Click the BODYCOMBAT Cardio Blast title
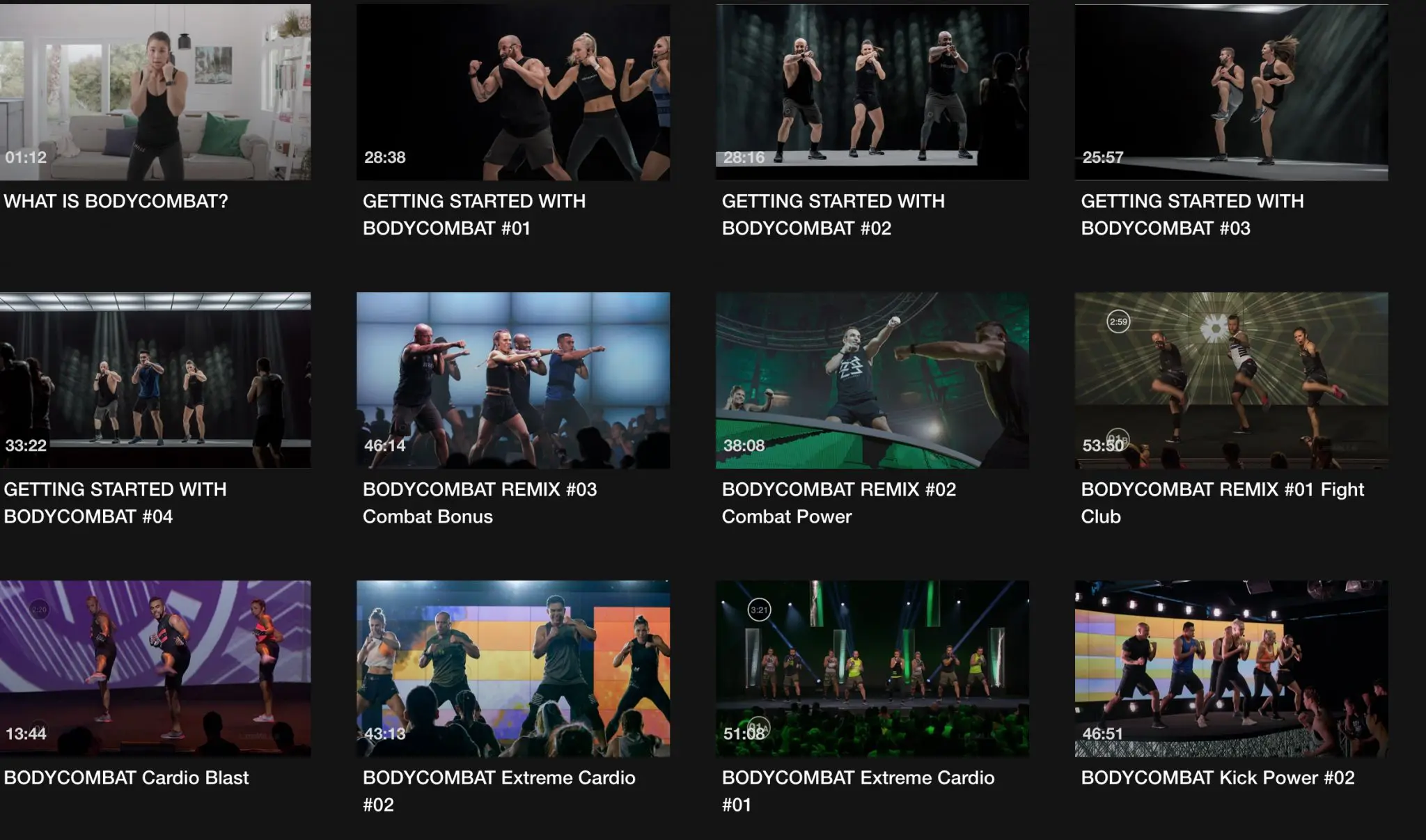The height and width of the screenshot is (840, 1426). 126,777
